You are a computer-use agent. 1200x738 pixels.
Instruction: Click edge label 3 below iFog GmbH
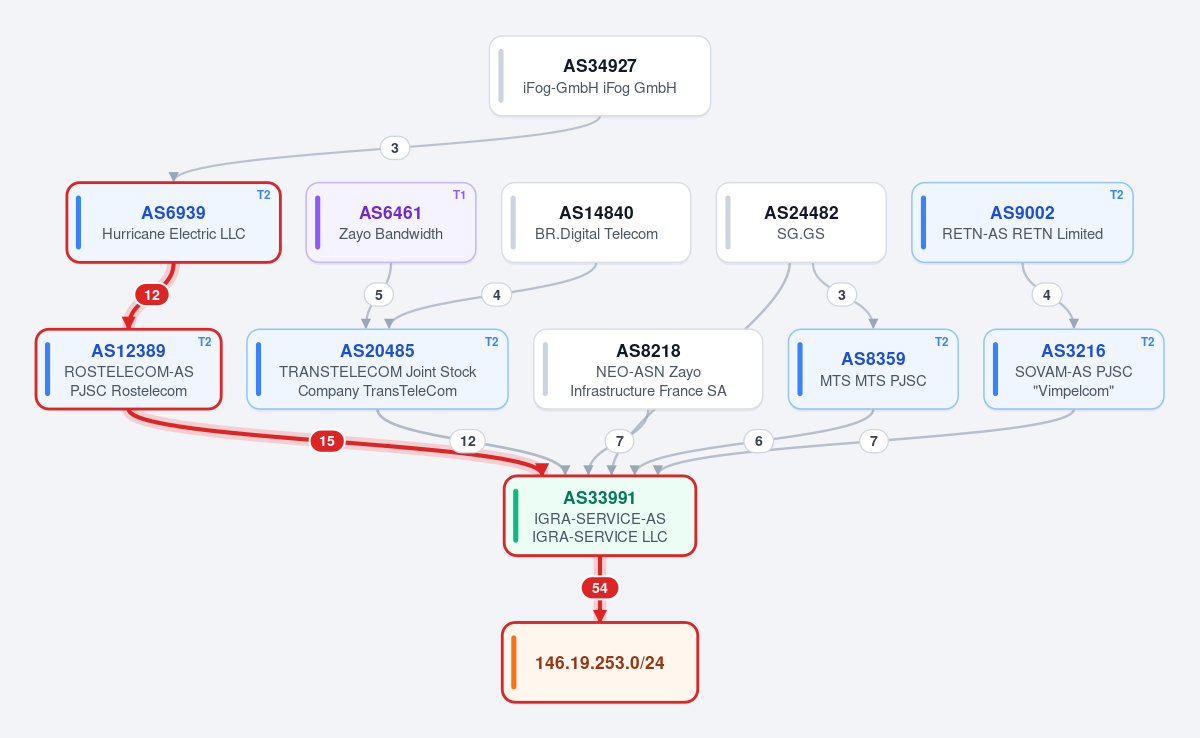tap(395, 148)
